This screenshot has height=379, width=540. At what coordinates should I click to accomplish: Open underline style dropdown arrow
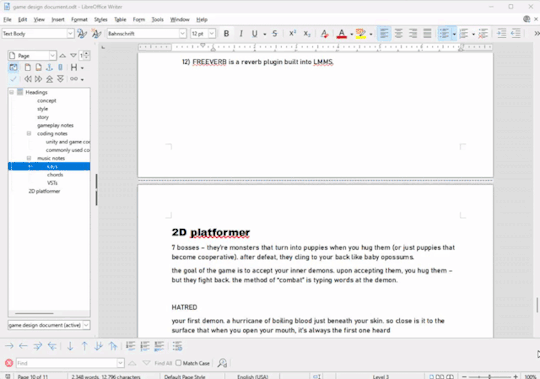coord(264,34)
